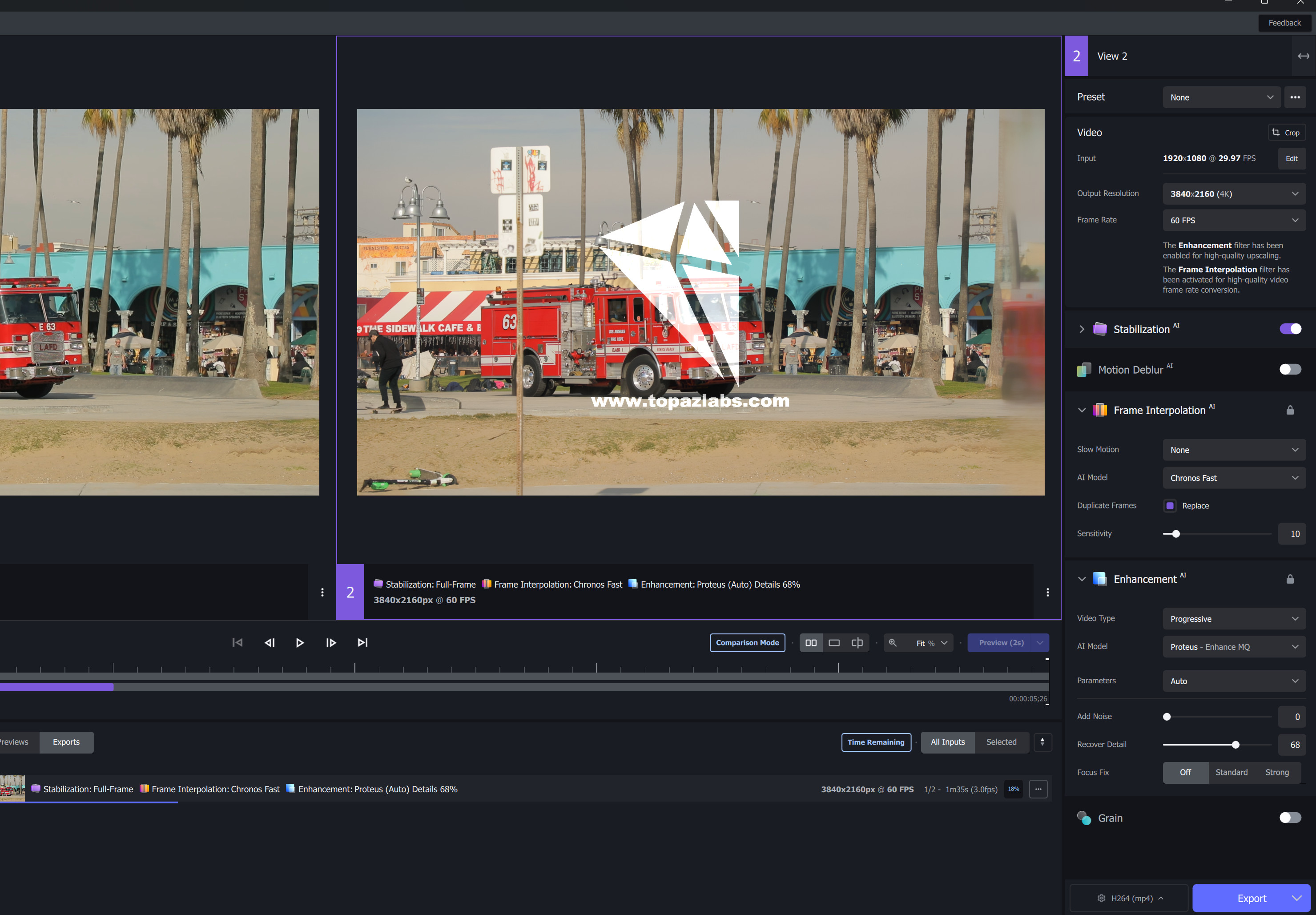Select the split view icon
This screenshot has height=915, width=1316.
coord(857,643)
